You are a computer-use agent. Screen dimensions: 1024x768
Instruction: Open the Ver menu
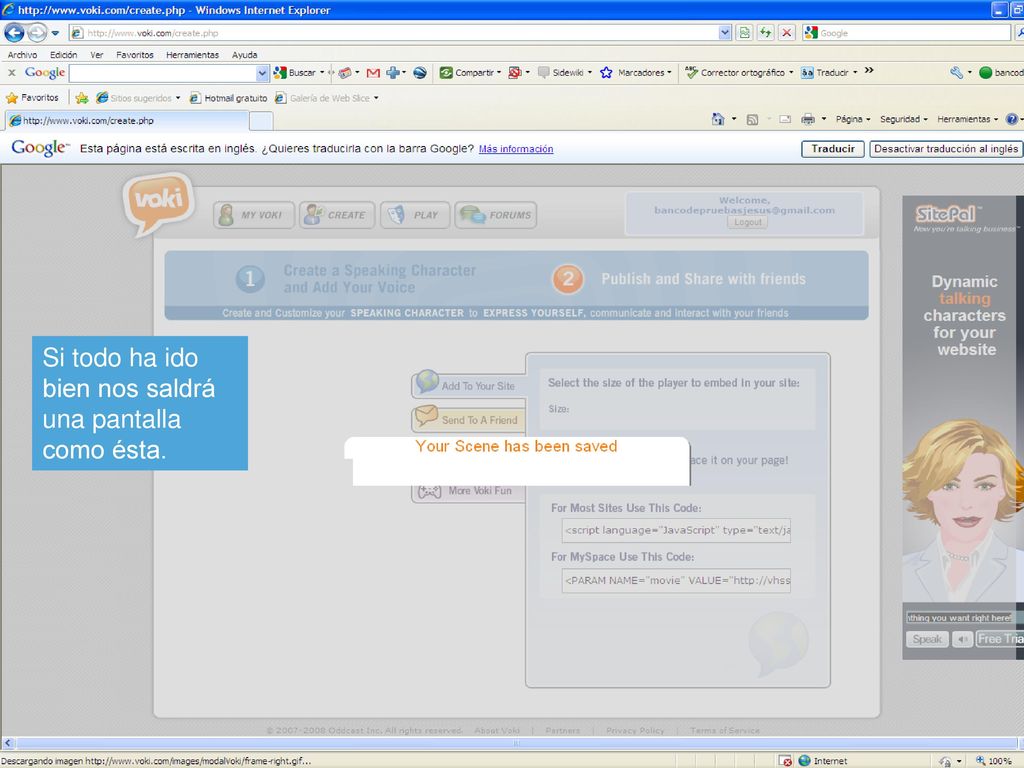coord(97,55)
